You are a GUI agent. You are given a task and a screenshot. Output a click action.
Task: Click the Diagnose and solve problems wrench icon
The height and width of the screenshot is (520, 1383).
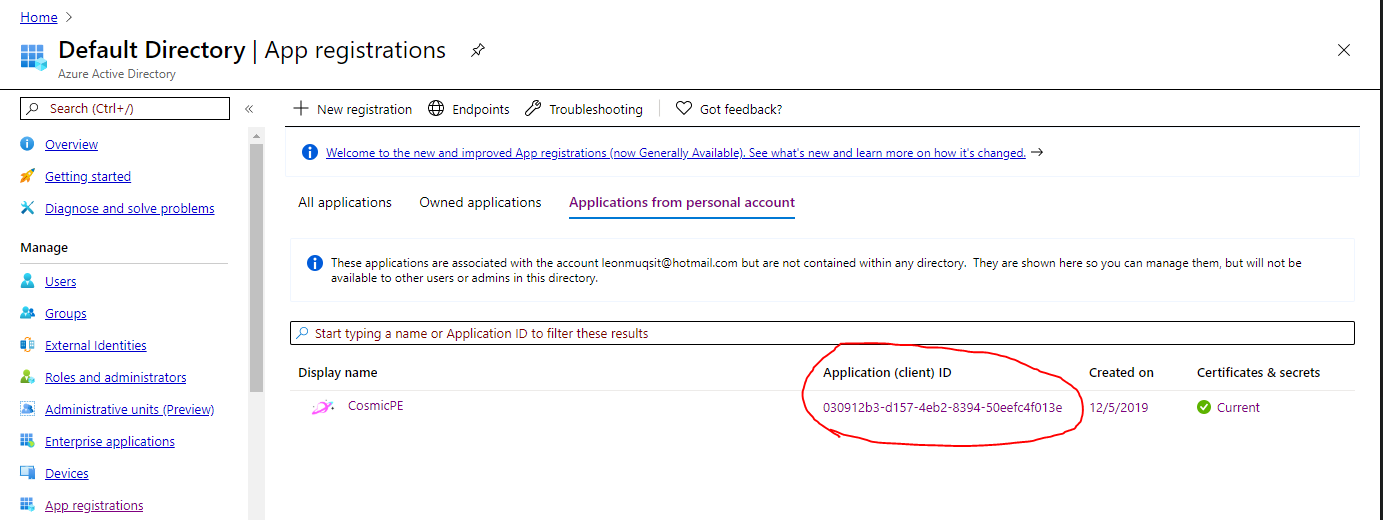27,208
